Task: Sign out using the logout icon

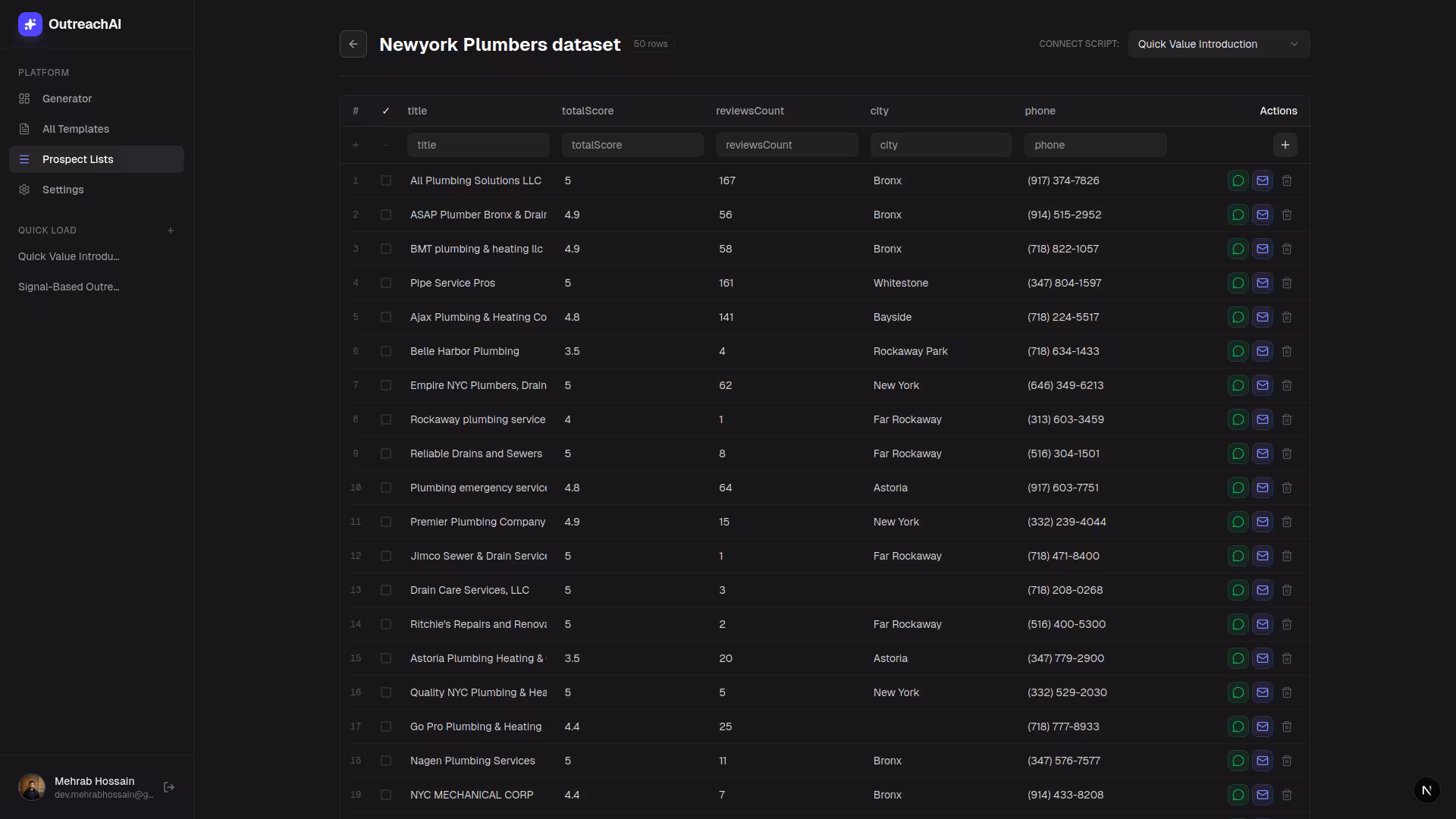Action: (x=169, y=787)
